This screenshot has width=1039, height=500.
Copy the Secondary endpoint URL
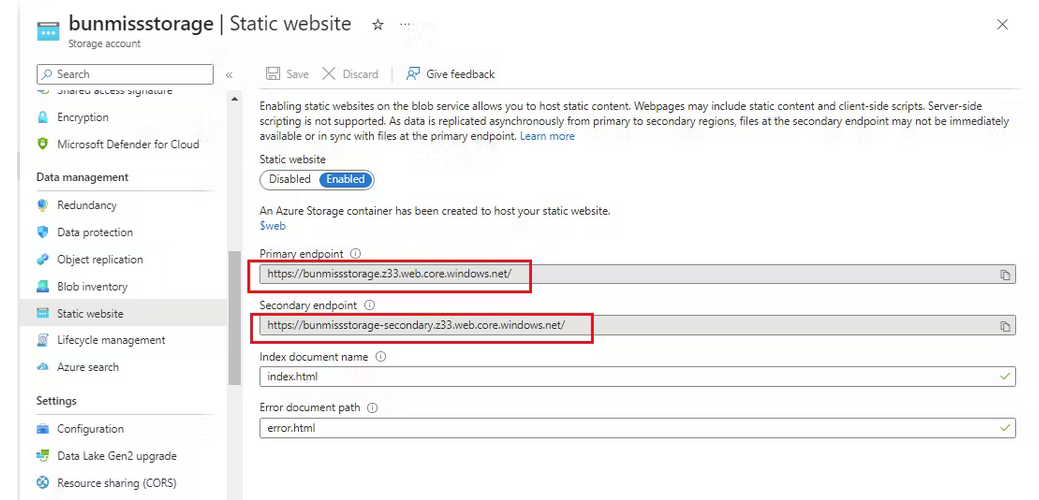click(x=1005, y=326)
